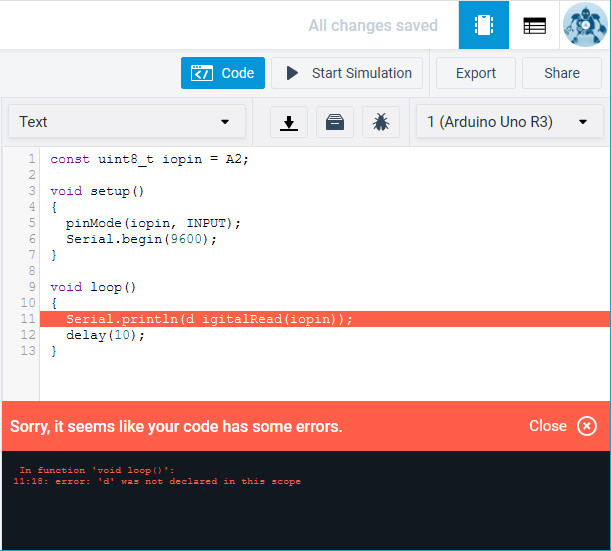This screenshot has width=611, height=551.
Task: Click the In function 'void loop()' message
Action: click(97, 470)
